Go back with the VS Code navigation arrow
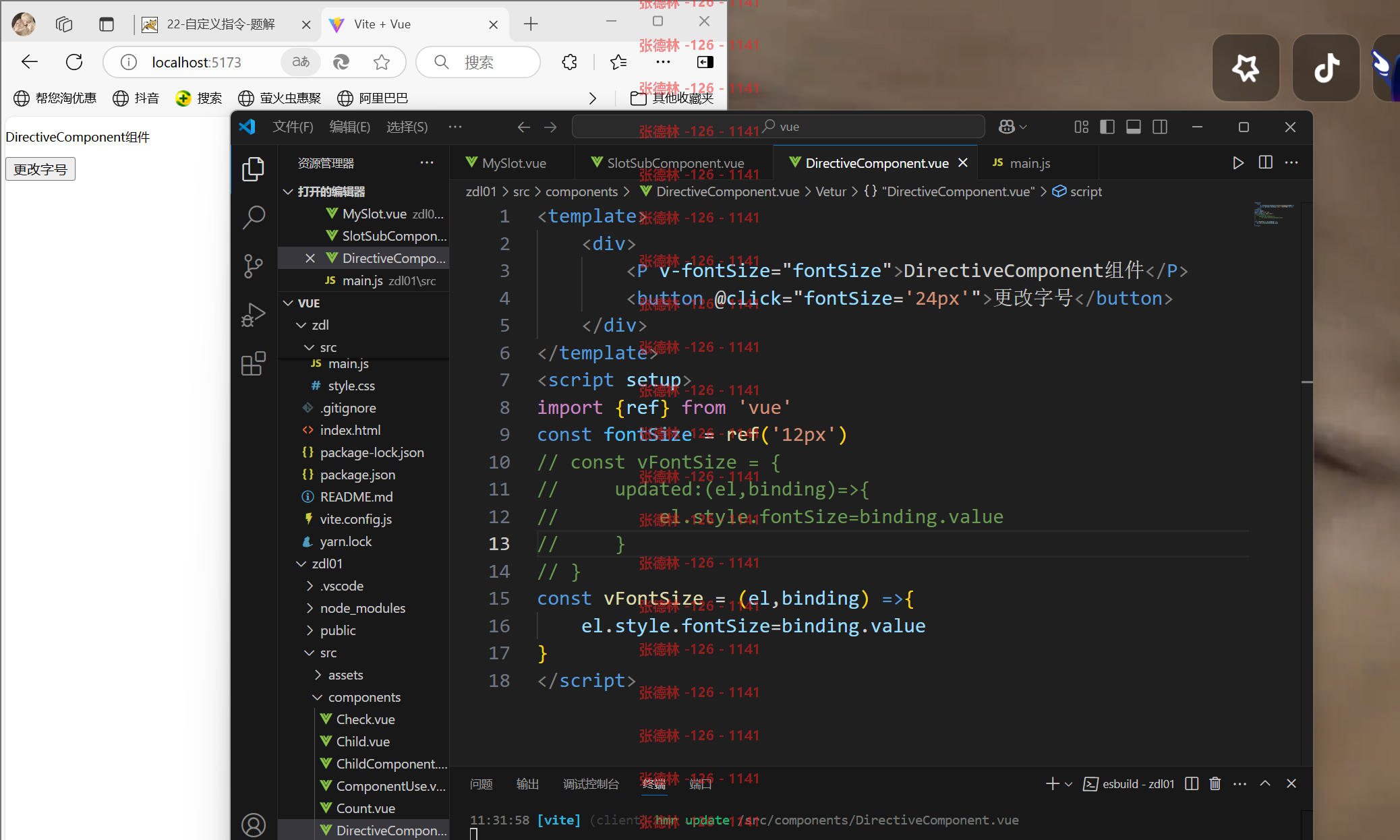This screenshot has width=1400, height=840. coord(524,127)
